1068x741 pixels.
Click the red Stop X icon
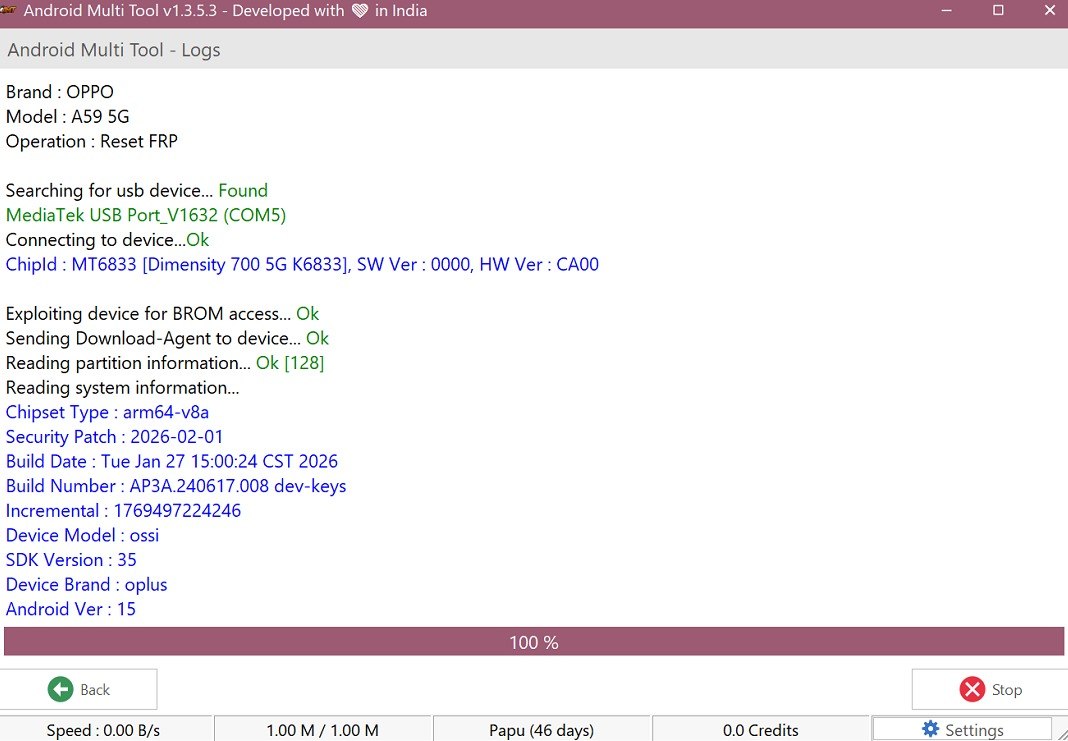[x=971, y=690]
